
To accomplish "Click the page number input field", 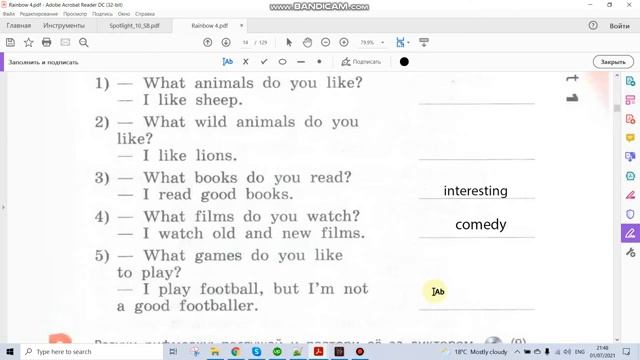I will (245, 42).
